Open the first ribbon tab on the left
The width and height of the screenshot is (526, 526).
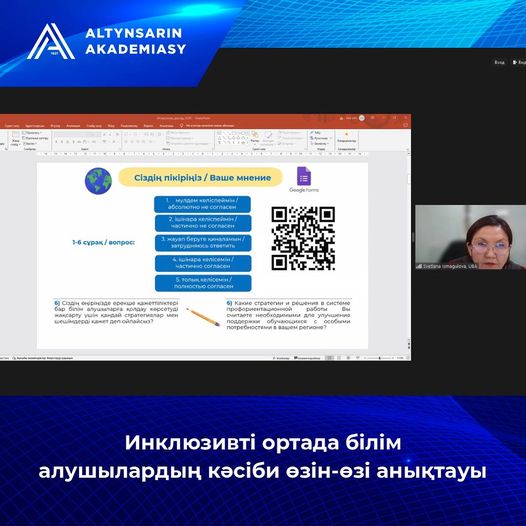(12, 126)
